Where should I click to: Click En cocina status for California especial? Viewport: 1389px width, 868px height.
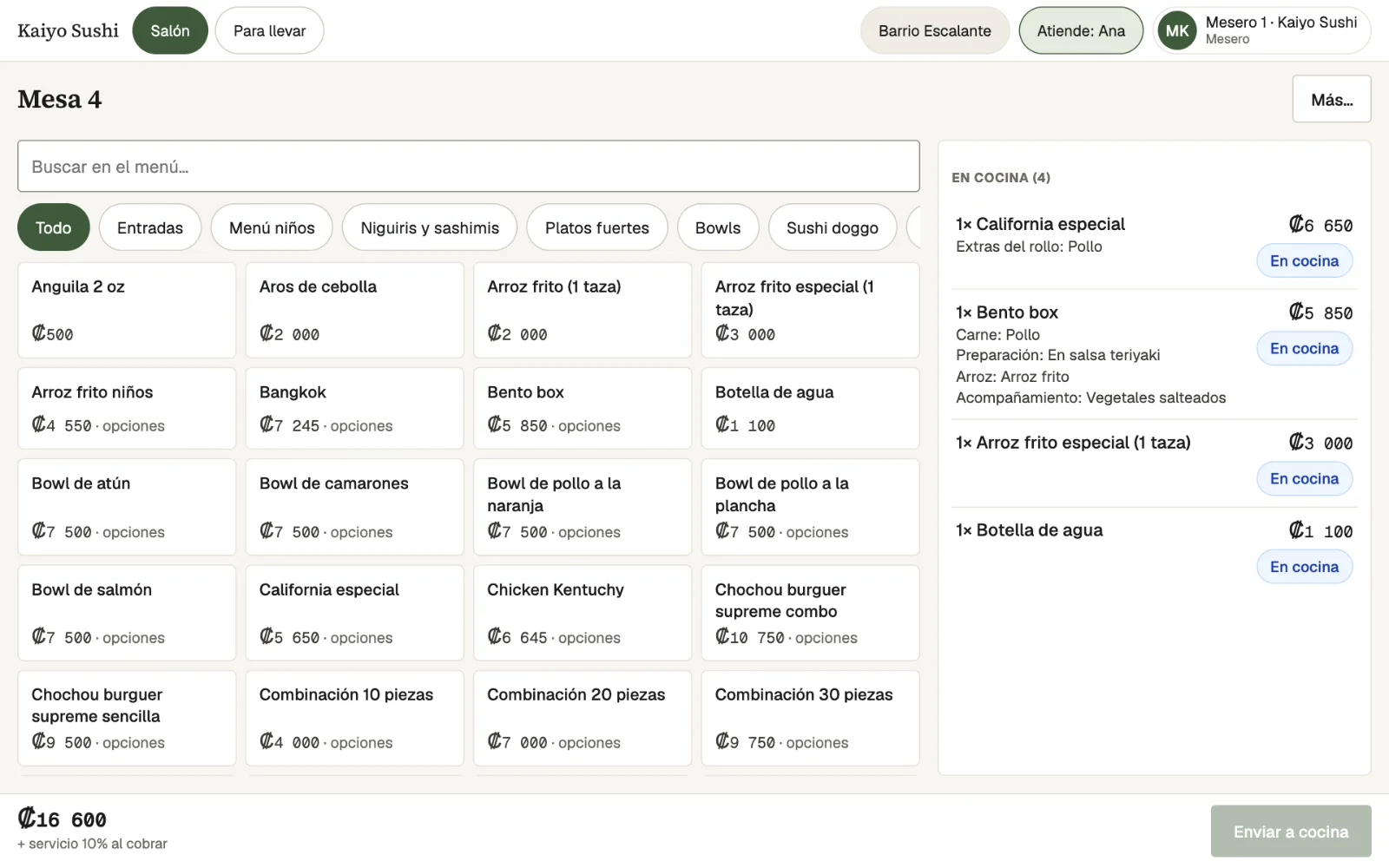1305,261
